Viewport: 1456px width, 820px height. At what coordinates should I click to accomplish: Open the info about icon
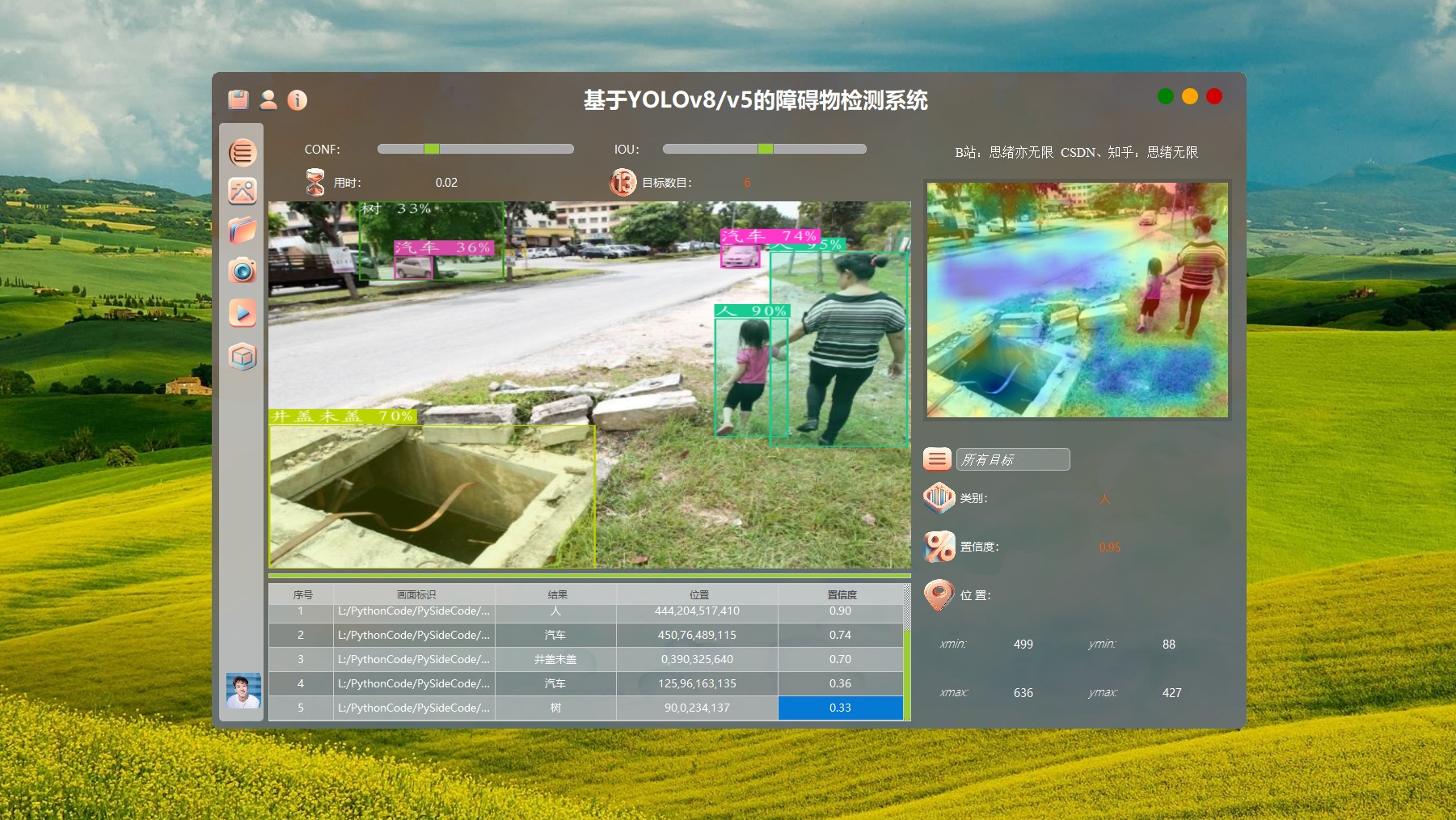pos(298,99)
